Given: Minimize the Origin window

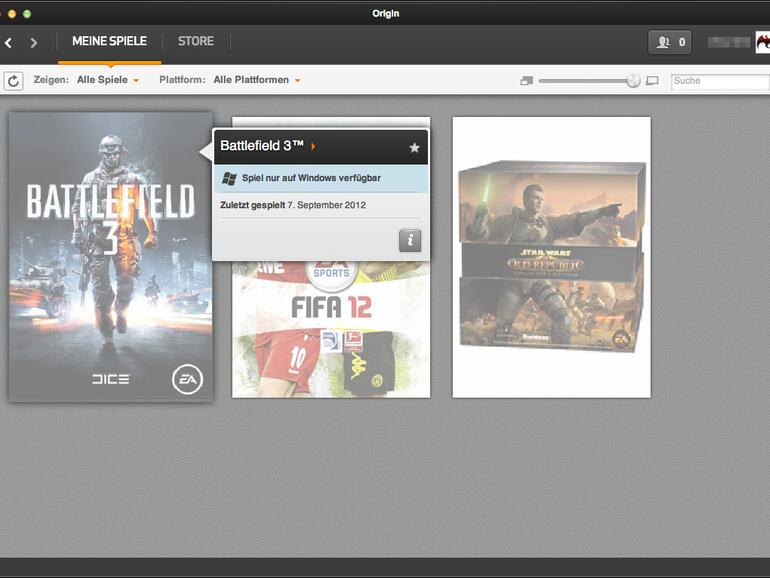Looking at the screenshot, I should click(12, 14).
